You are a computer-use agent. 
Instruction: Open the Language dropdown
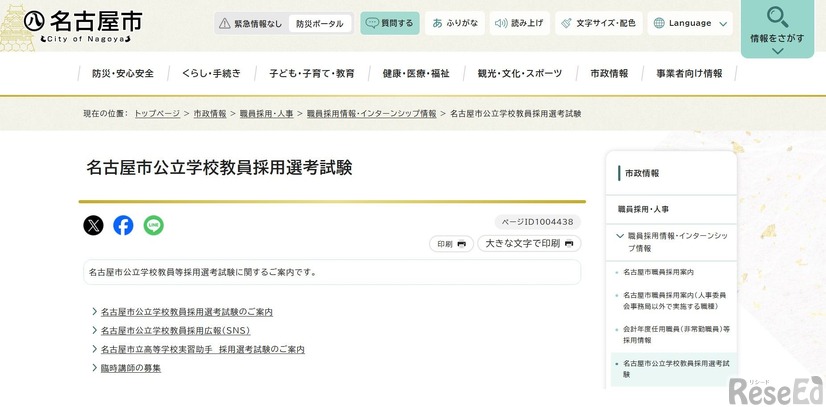pyautogui.click(x=690, y=23)
